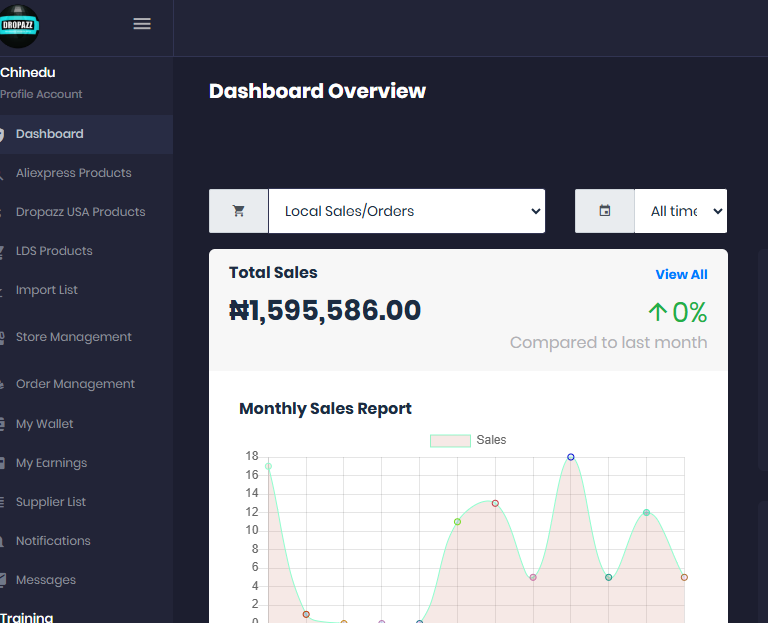
Task: Click the shopping cart icon beside sales dropdown
Action: (x=239, y=211)
